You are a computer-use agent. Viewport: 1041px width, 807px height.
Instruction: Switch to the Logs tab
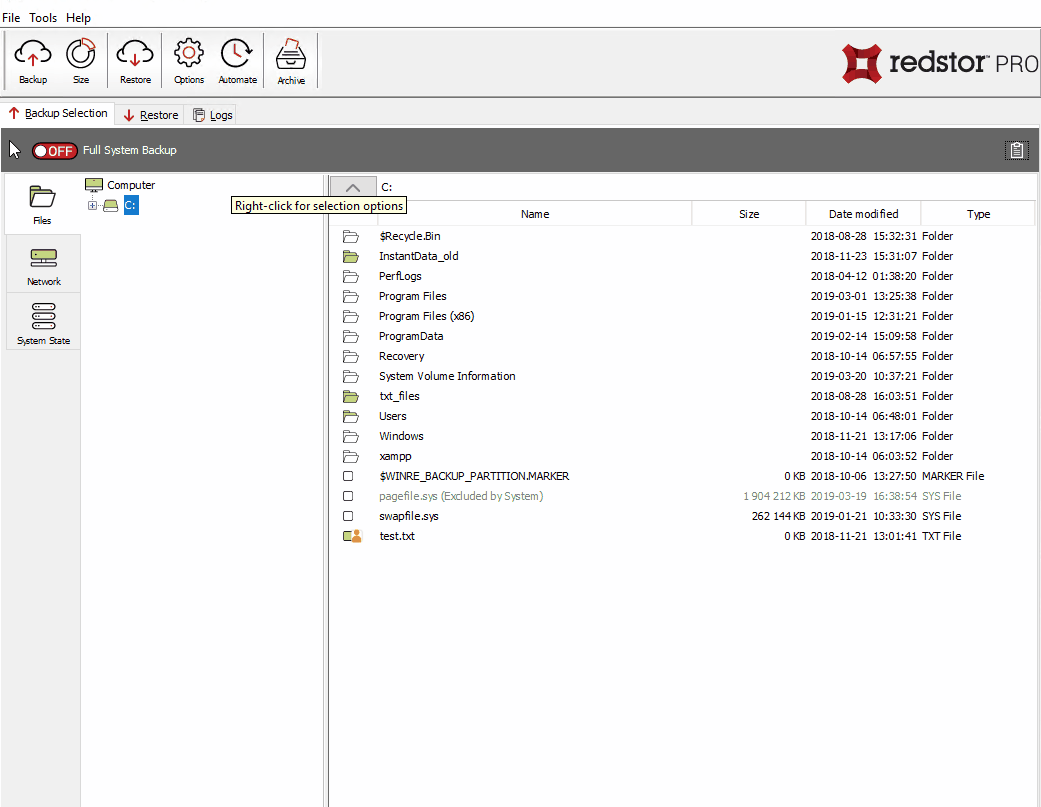click(x=212, y=114)
